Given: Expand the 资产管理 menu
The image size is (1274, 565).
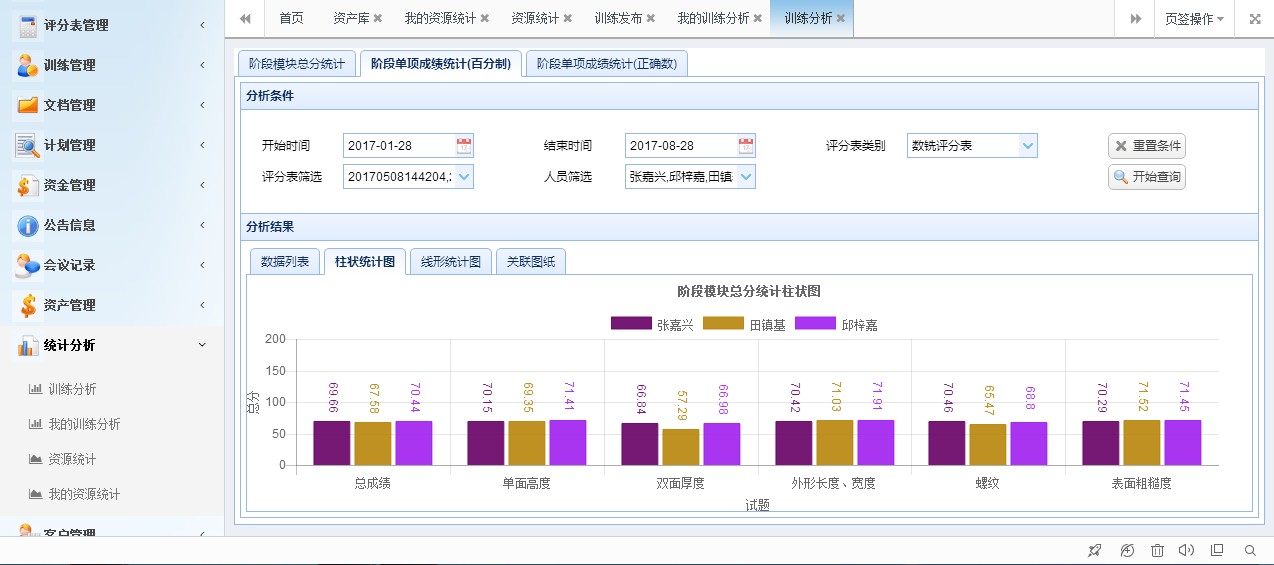Looking at the screenshot, I should 202,305.
